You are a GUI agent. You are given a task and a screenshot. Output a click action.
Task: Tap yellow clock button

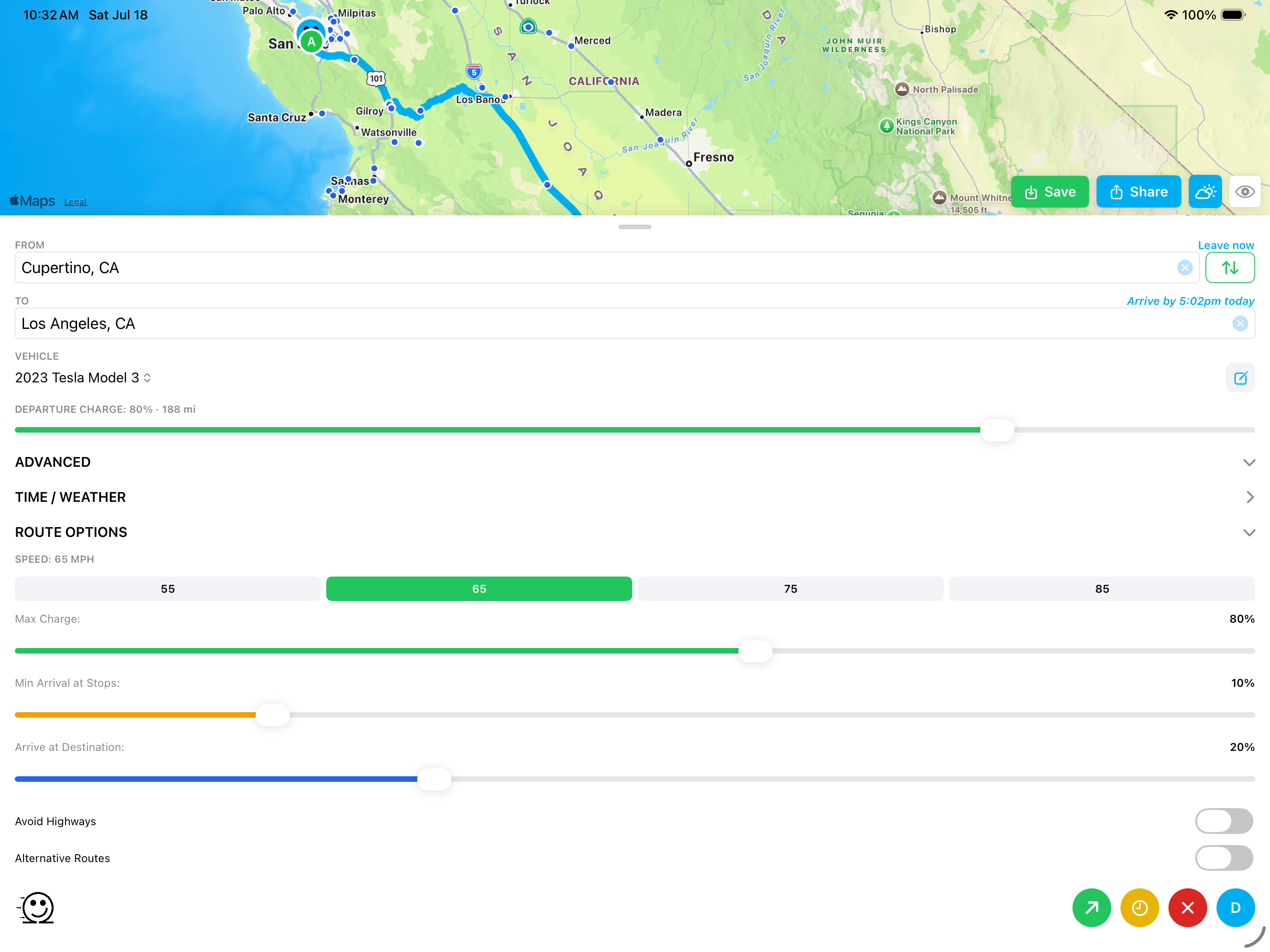[x=1140, y=907]
